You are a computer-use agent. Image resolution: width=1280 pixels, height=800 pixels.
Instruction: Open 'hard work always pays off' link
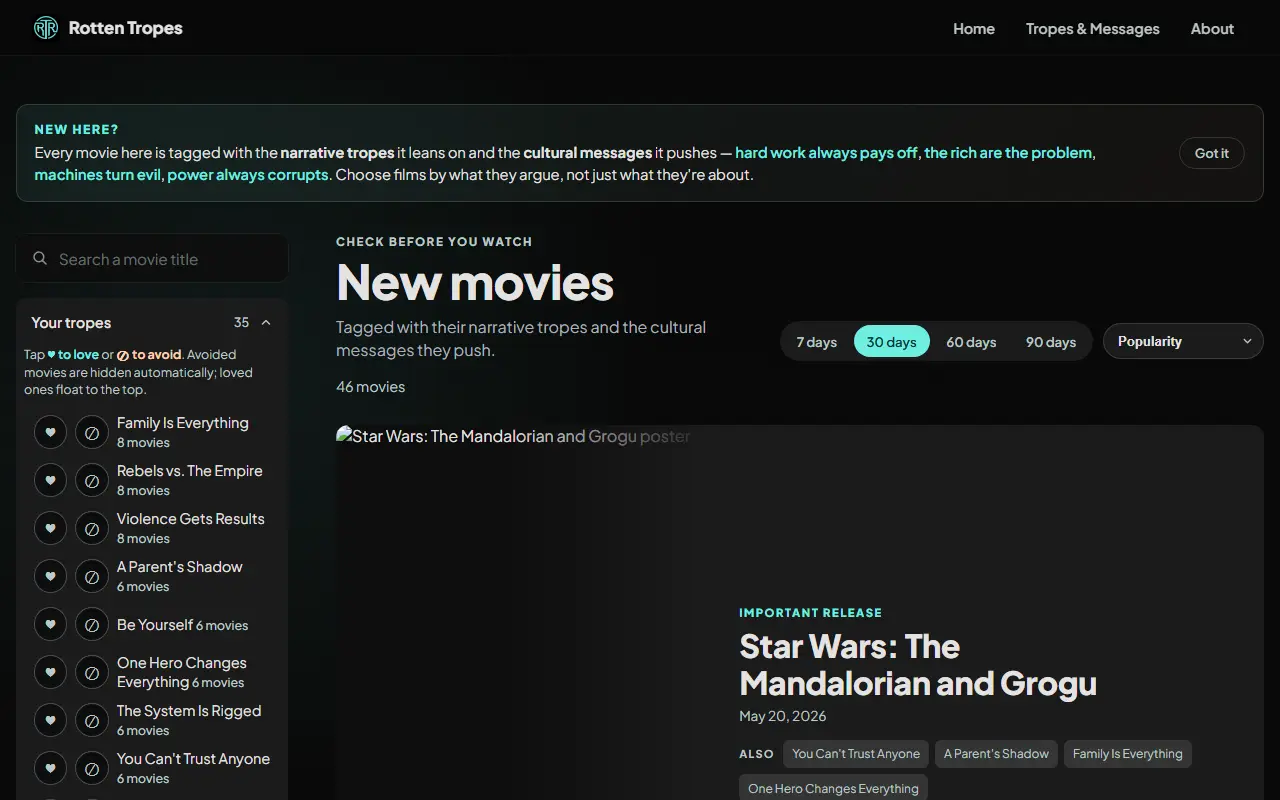tap(826, 153)
